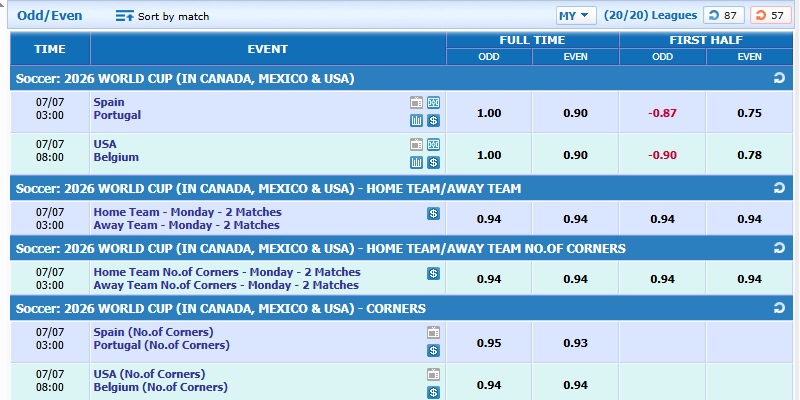800x400 pixels.
Task: Select Spain first half even 0.75
Action: (x=749, y=113)
